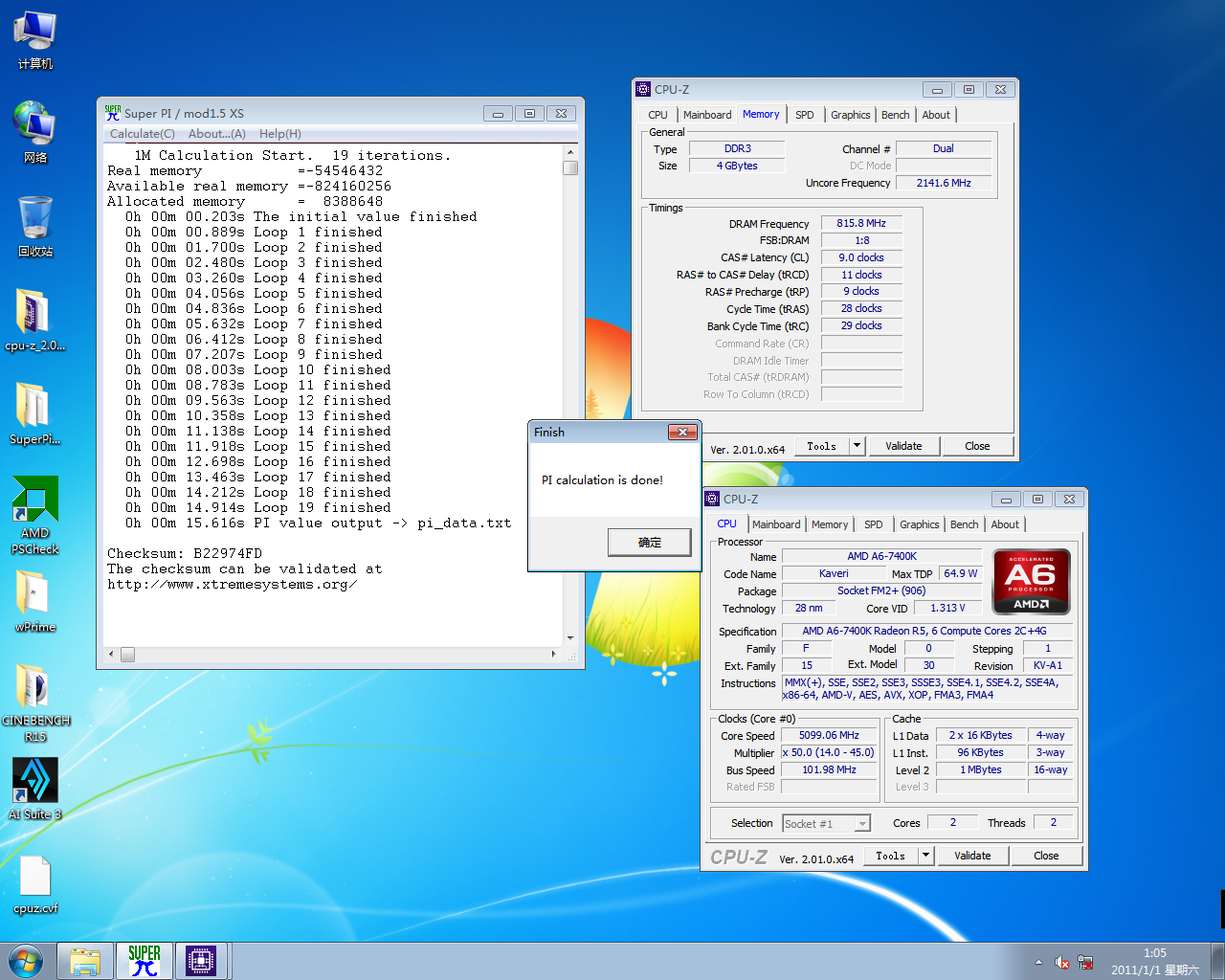Viewport: 1225px width, 980px height.
Task: Click the Show desktop button
Action: coord(1218,961)
